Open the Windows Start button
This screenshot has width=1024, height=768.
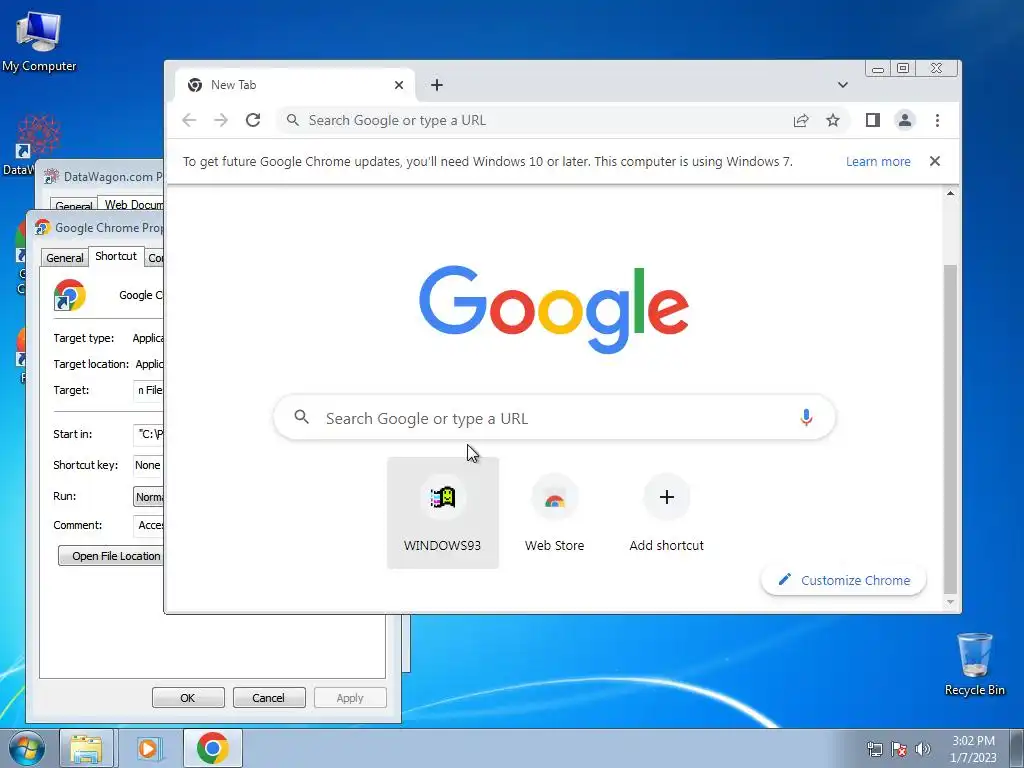pos(26,748)
